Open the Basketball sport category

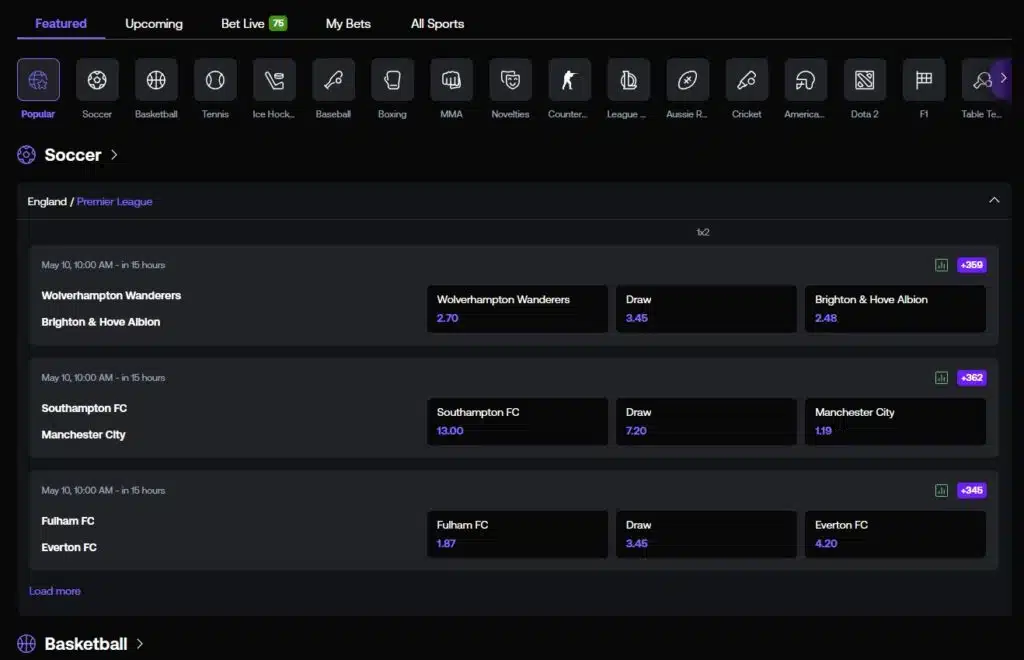pyautogui.click(x=156, y=81)
